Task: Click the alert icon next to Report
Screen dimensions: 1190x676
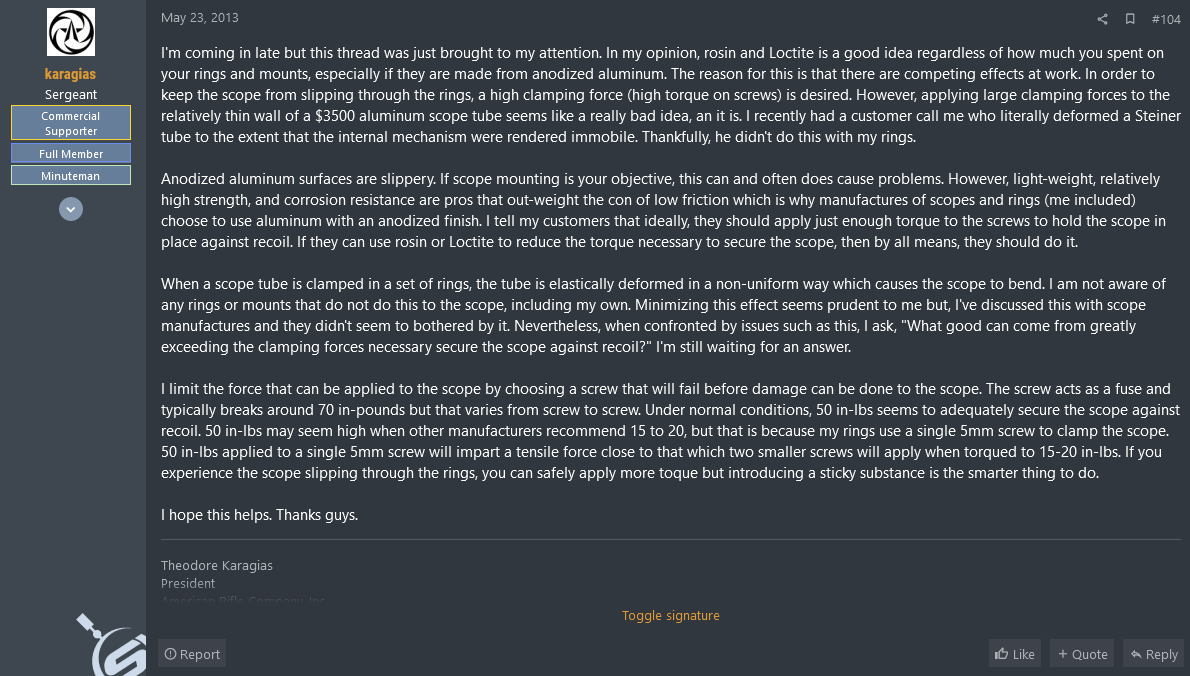Action: (170, 654)
